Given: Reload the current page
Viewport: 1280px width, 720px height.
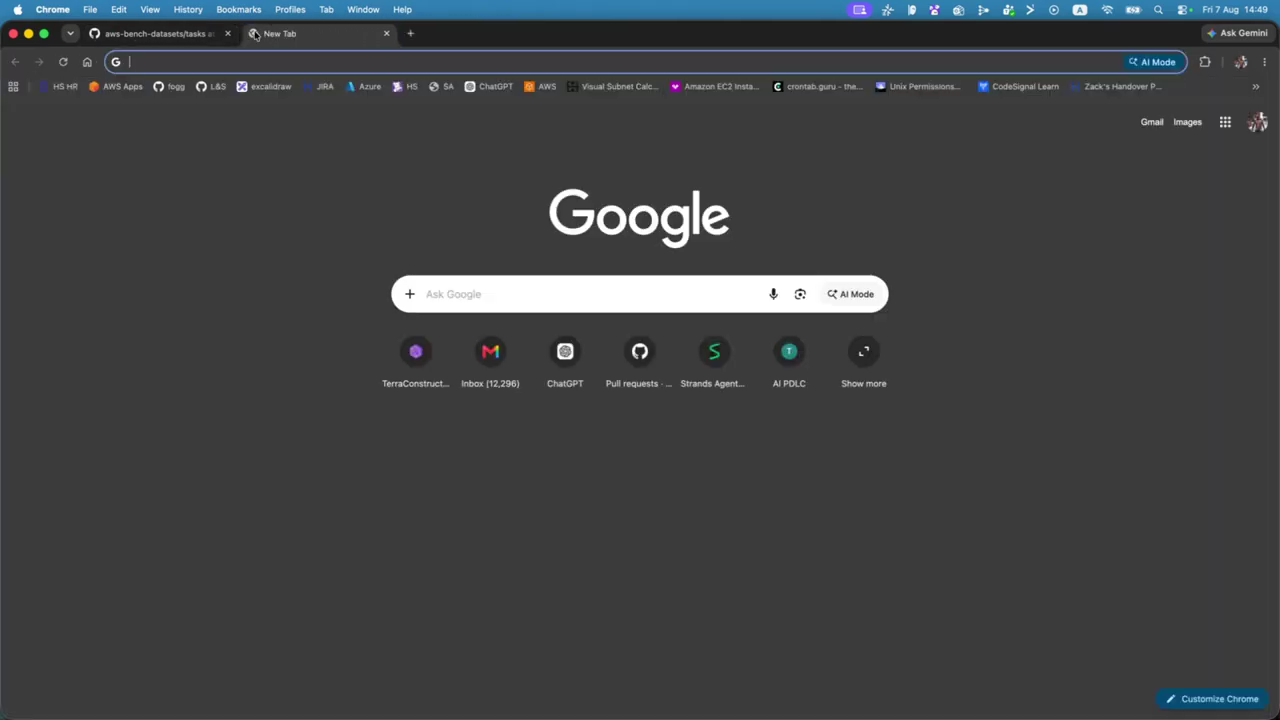Looking at the screenshot, I should click(63, 62).
